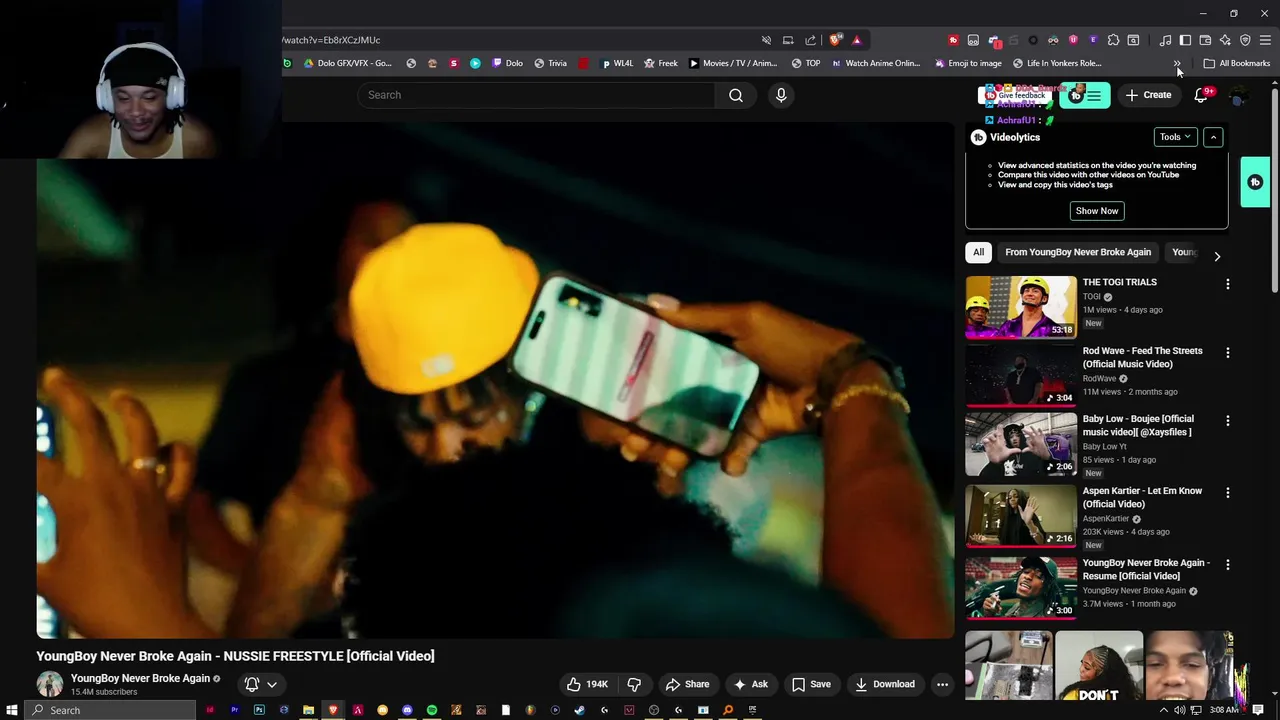
Task: Open YoungBoy Resume official video title
Action: coord(1146,569)
